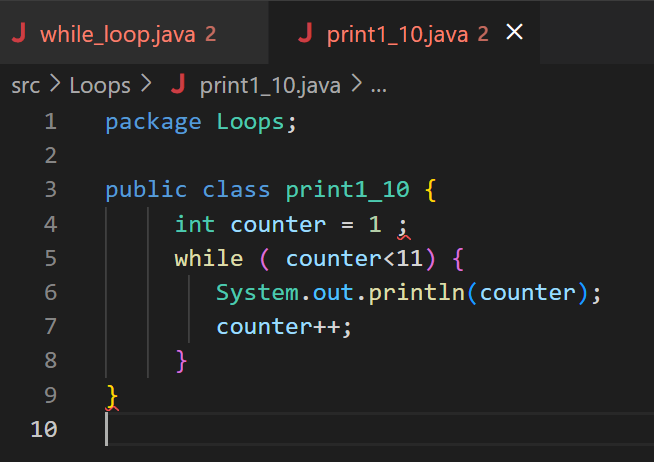Select the print1_10.java tab
This screenshot has width=654, height=462.
coord(404,33)
